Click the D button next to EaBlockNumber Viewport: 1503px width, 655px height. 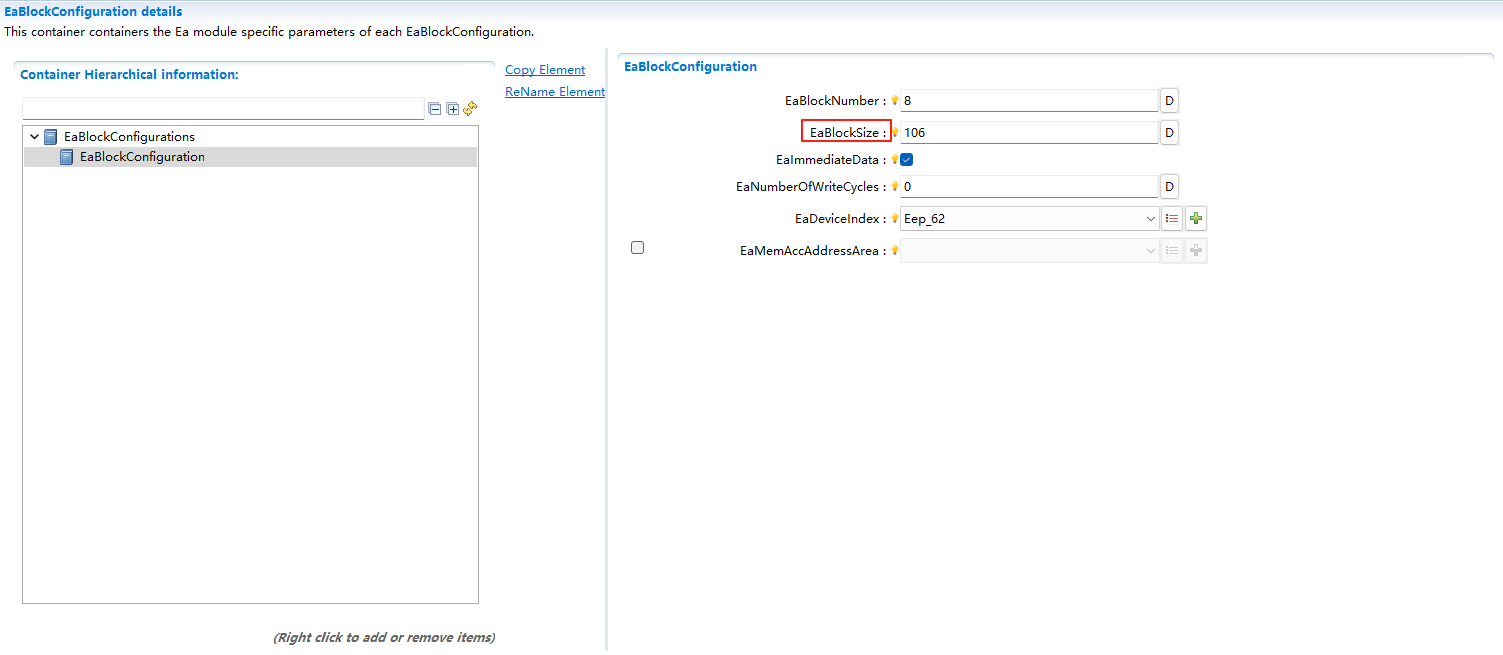click(x=1169, y=100)
